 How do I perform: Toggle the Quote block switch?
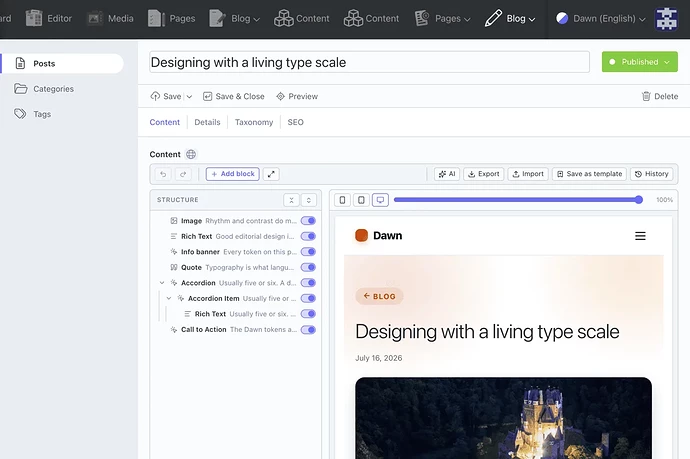click(308, 267)
